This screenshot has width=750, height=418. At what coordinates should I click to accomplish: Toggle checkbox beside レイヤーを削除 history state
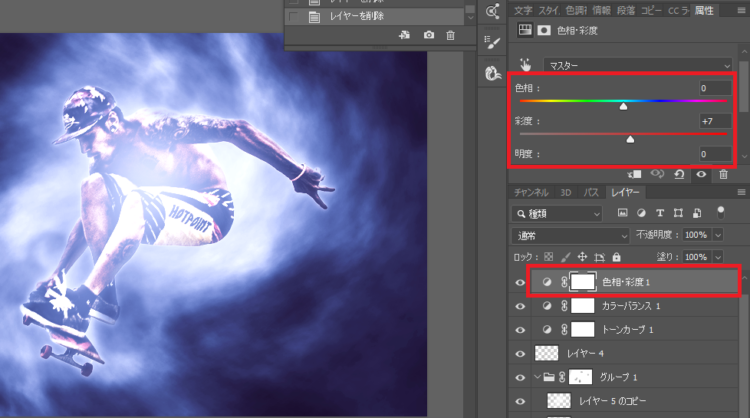pyautogui.click(x=293, y=17)
